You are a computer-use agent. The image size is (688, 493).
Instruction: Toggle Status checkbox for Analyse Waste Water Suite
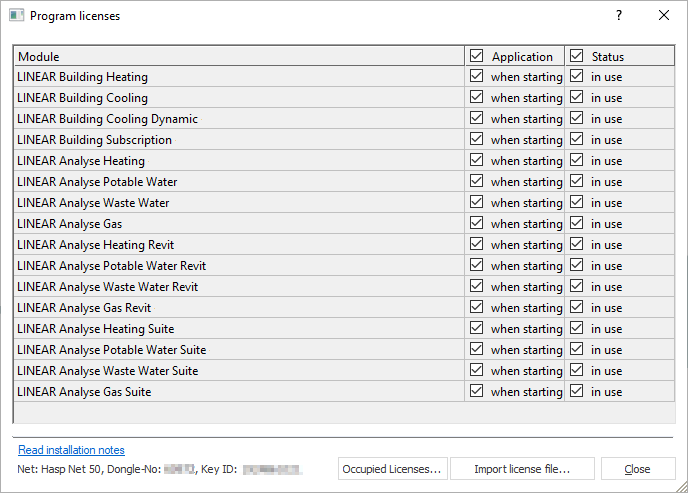coord(577,371)
